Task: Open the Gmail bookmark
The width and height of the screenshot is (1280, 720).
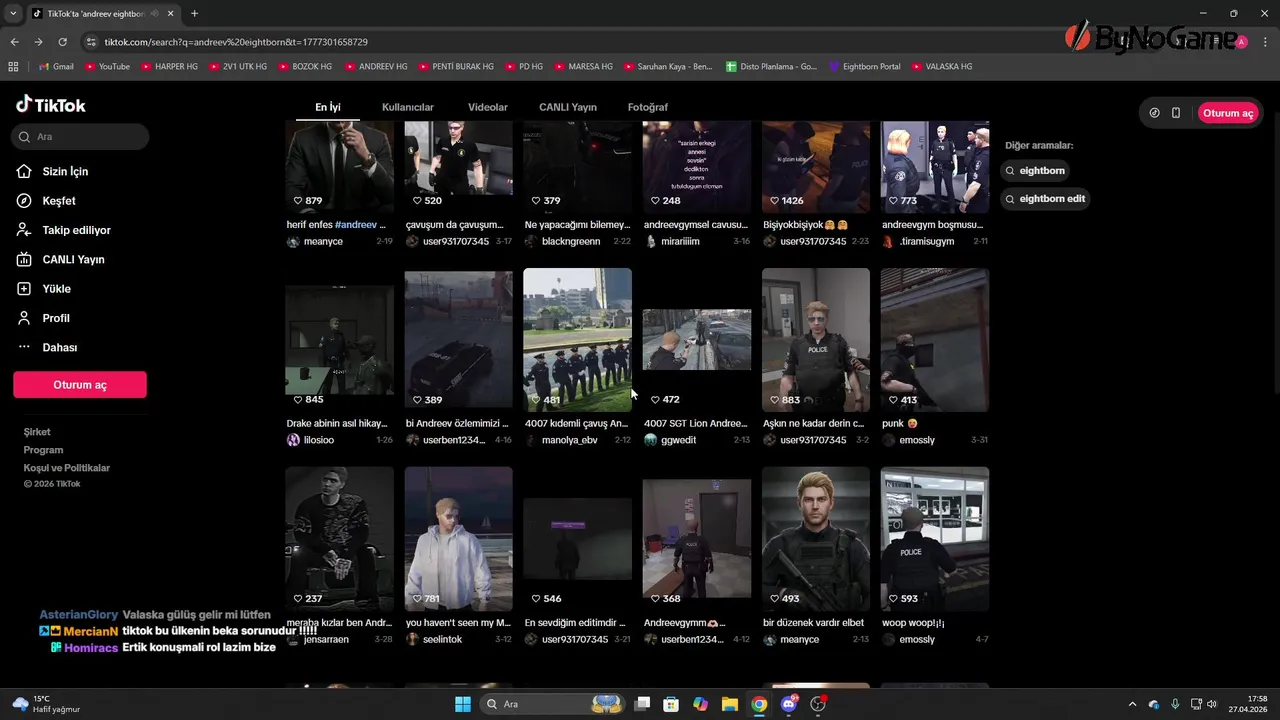Action: (x=55, y=66)
